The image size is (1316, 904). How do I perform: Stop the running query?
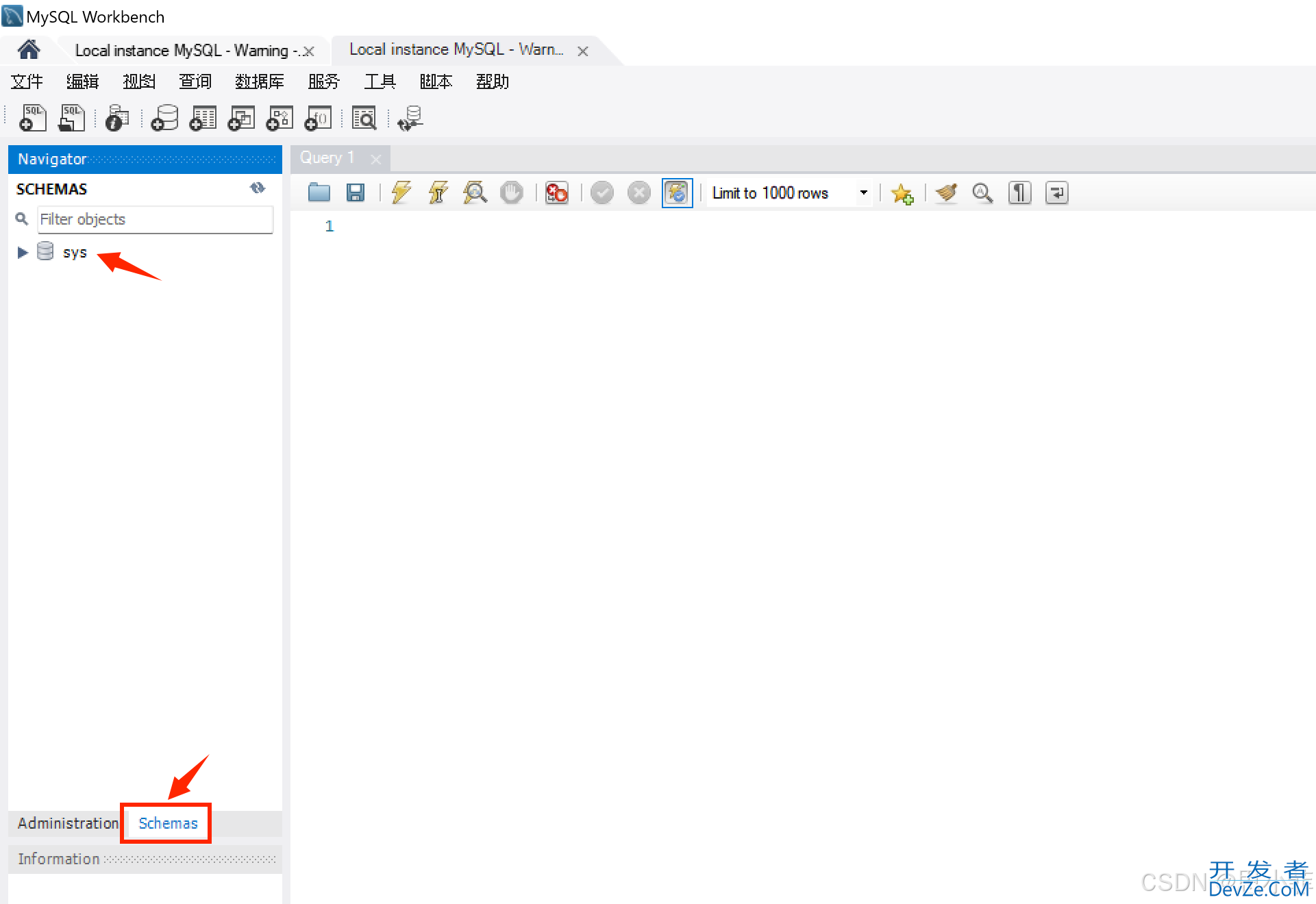[511, 192]
